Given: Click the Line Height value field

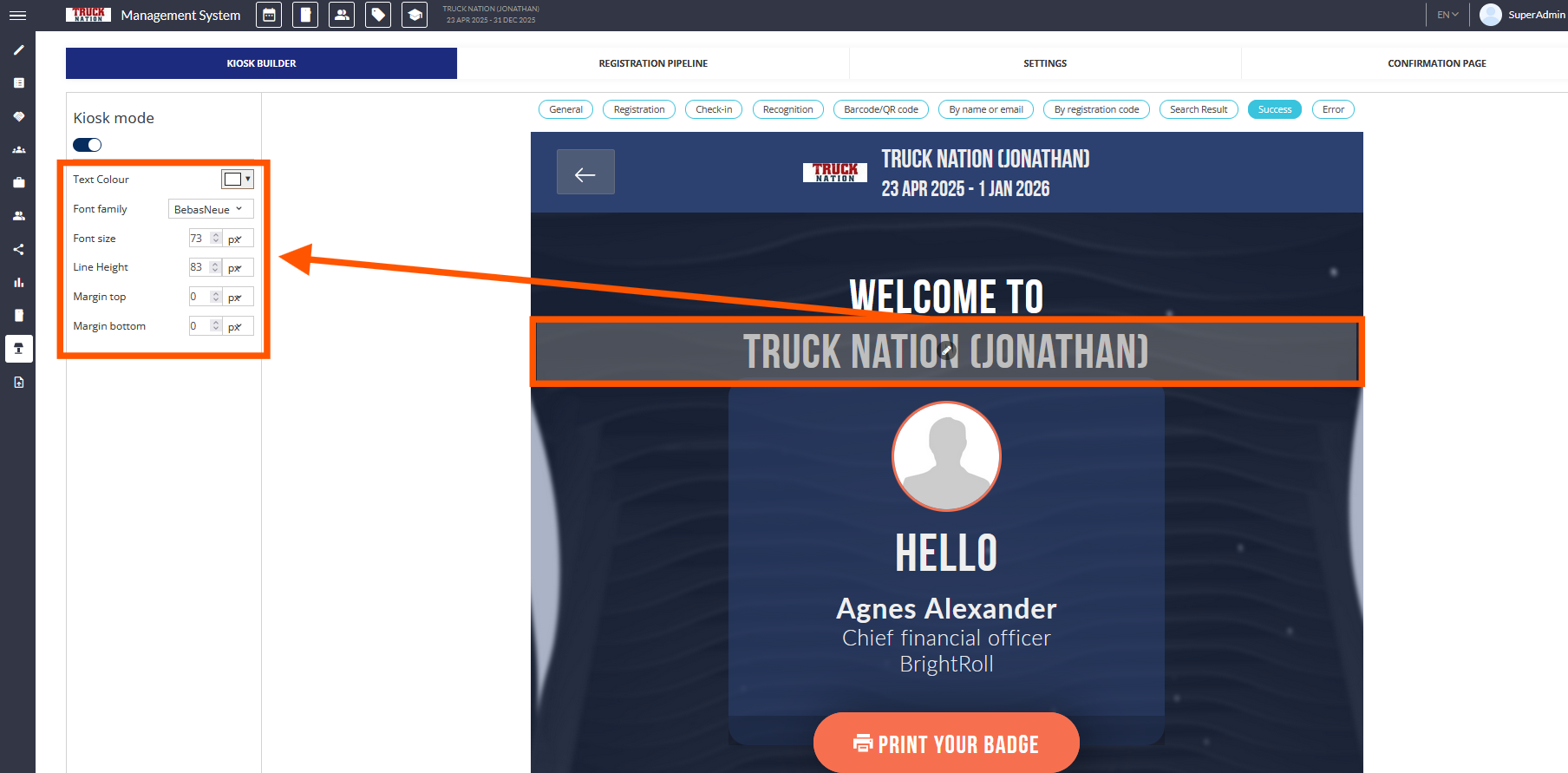Looking at the screenshot, I should pyautogui.click(x=199, y=267).
